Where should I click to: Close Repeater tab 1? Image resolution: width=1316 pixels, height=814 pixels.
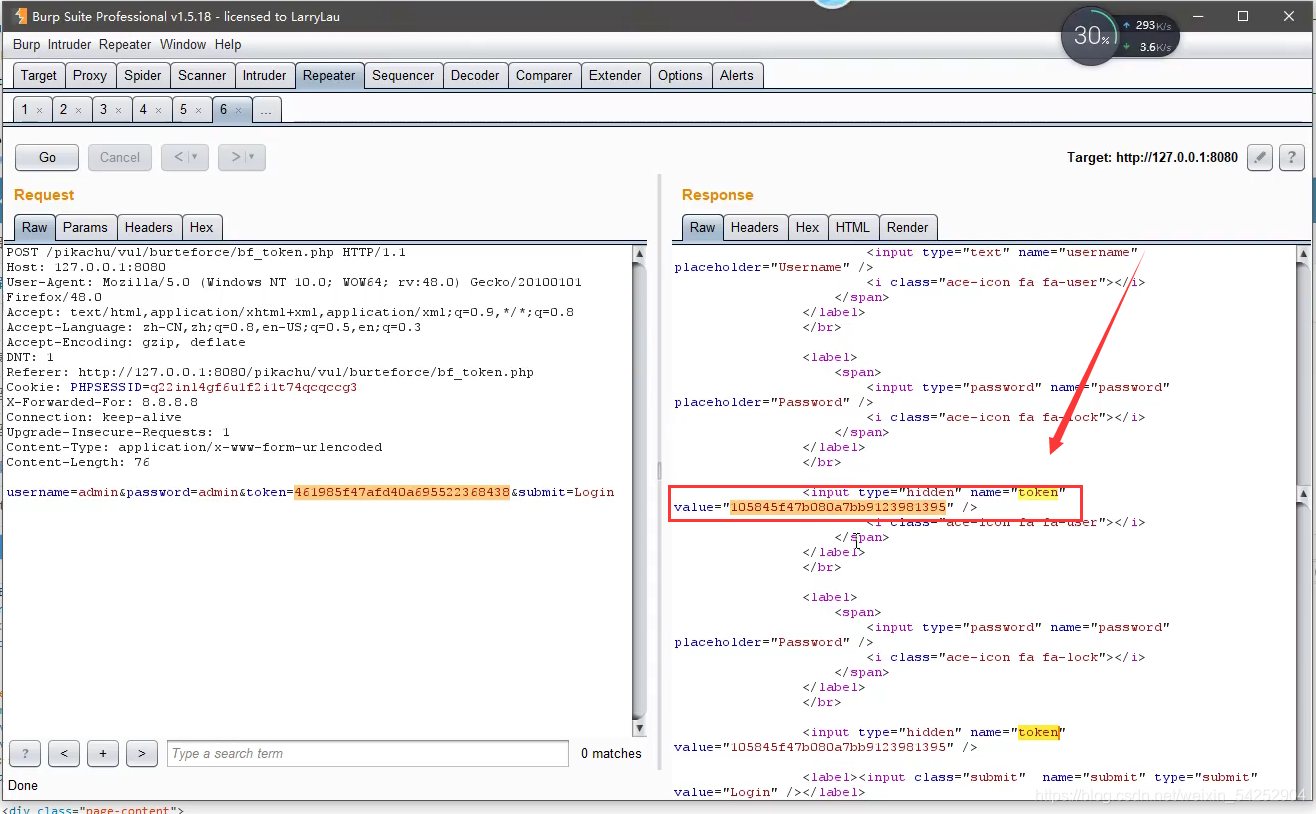pyautogui.click(x=39, y=110)
